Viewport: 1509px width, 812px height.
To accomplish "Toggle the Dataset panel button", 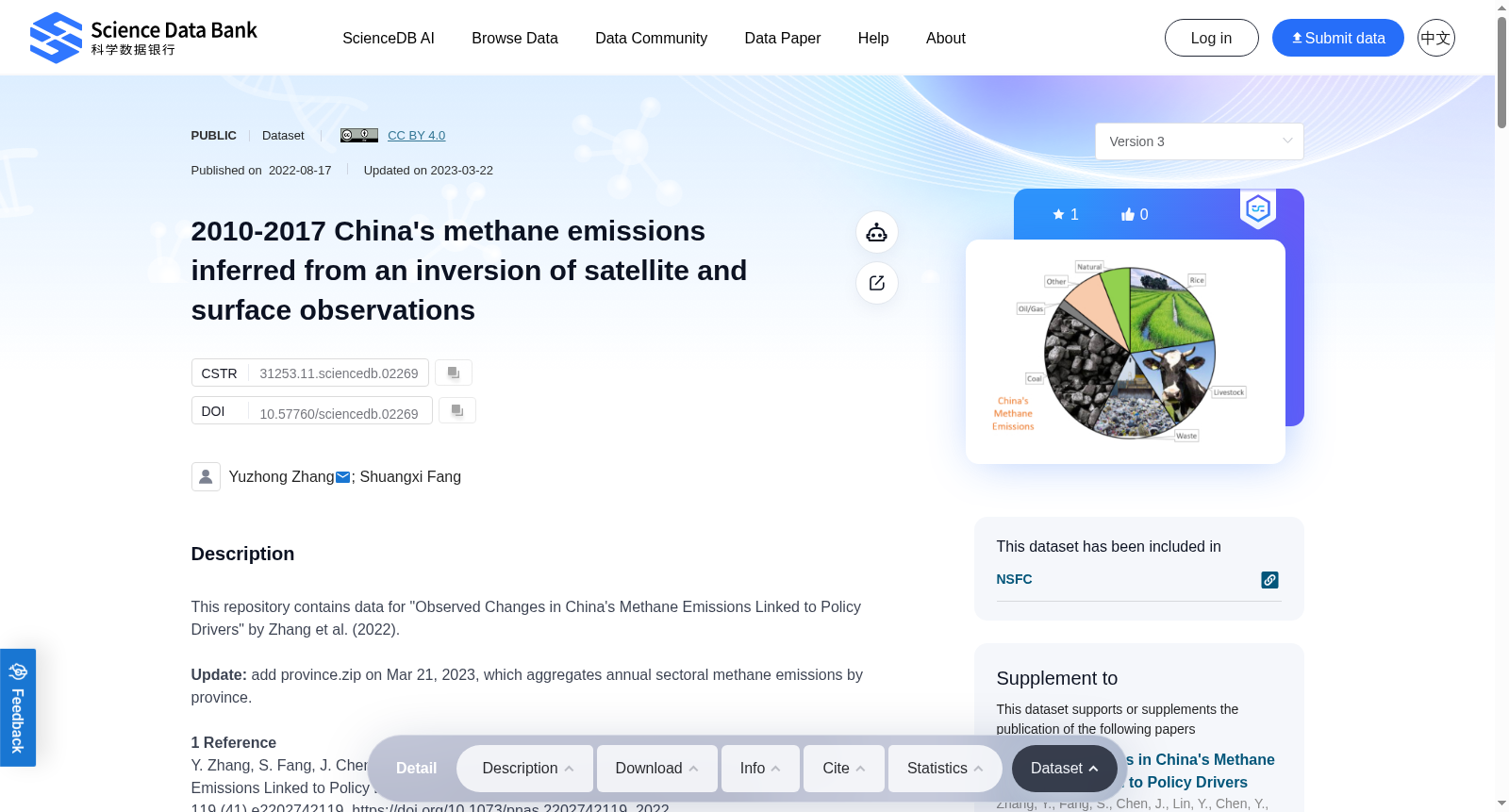I will pos(1064,769).
